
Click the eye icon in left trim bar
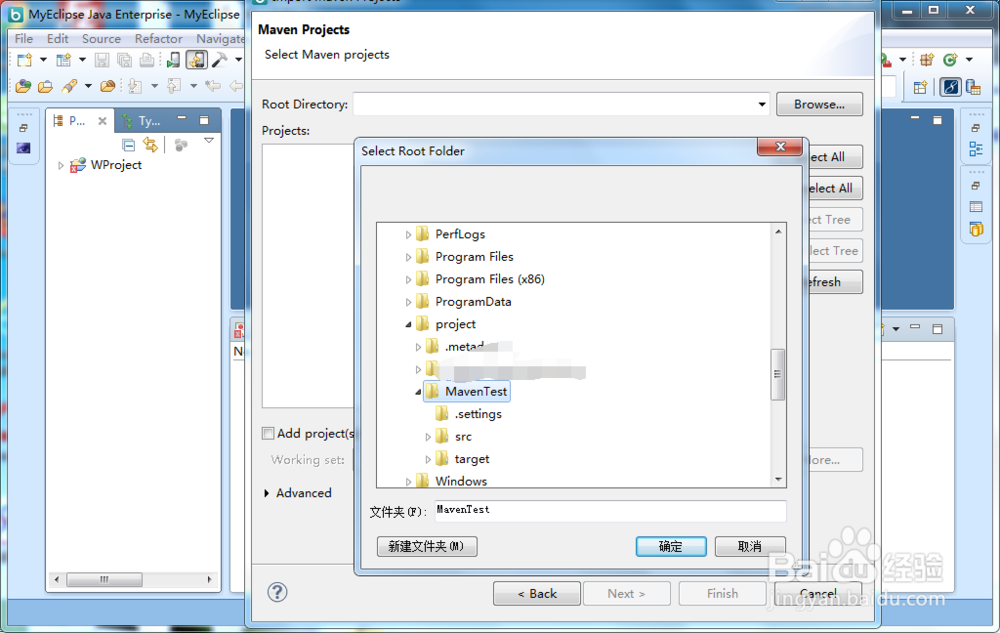point(24,148)
